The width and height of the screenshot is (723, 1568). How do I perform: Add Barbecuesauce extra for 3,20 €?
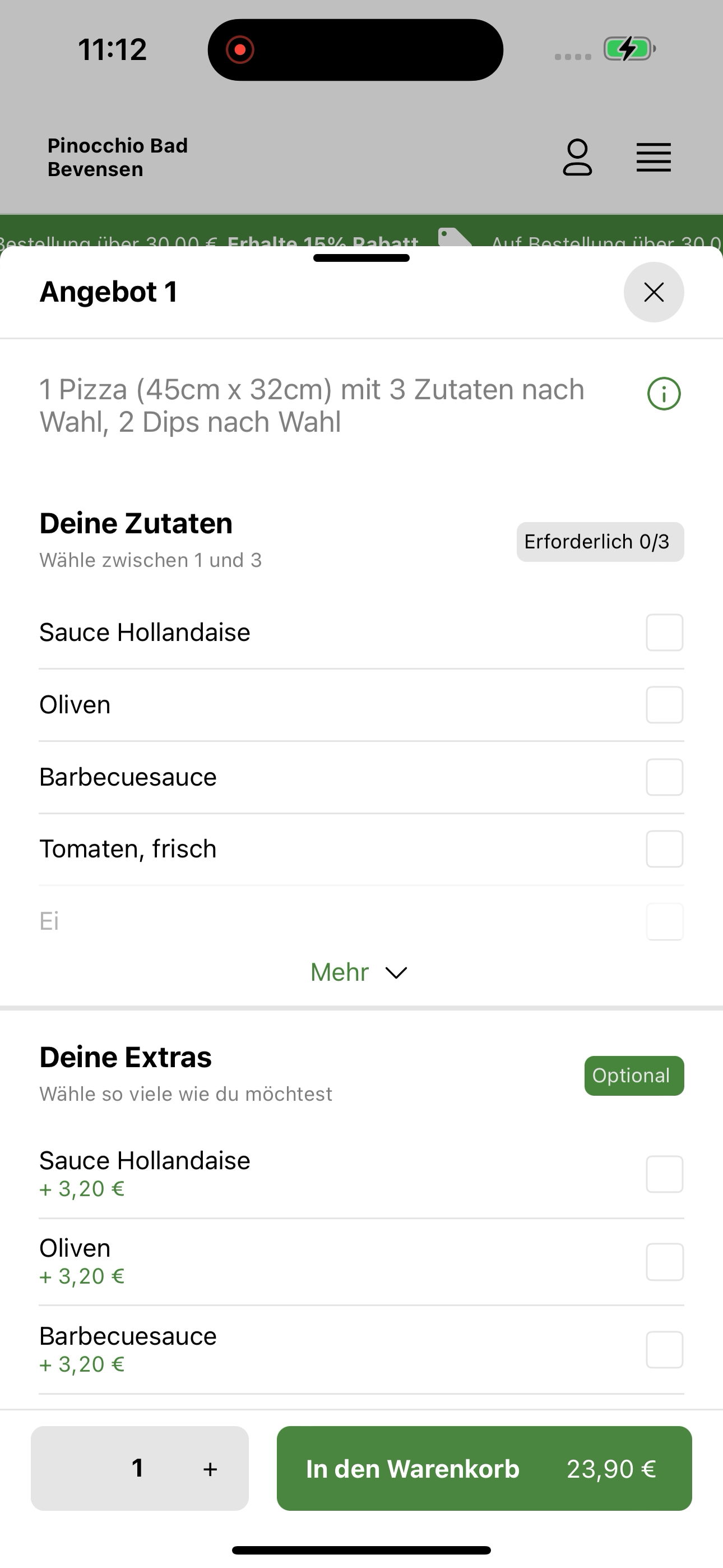click(x=664, y=1349)
